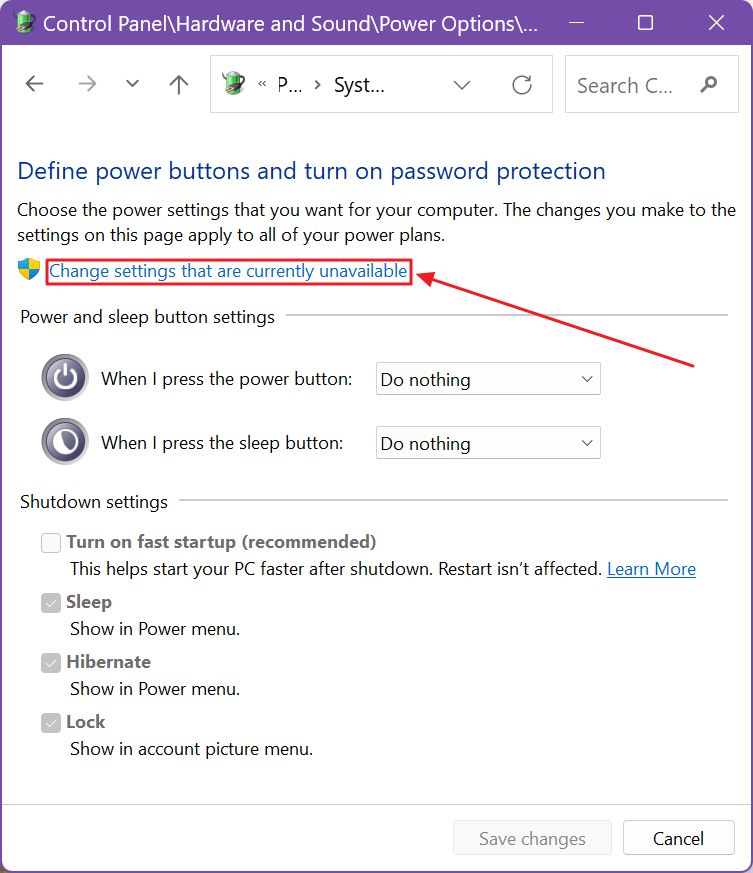The width and height of the screenshot is (753, 873).
Task: Click the Learn More link
Action: (x=651, y=568)
